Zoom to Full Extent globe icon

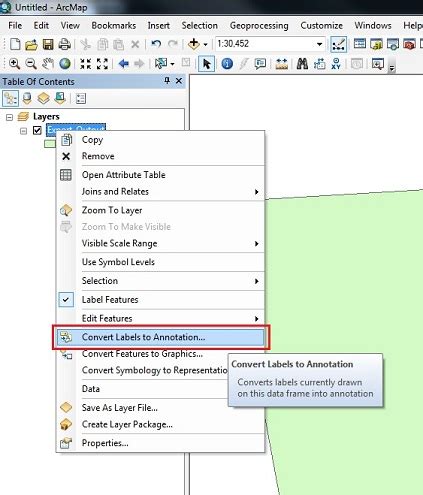click(65, 63)
